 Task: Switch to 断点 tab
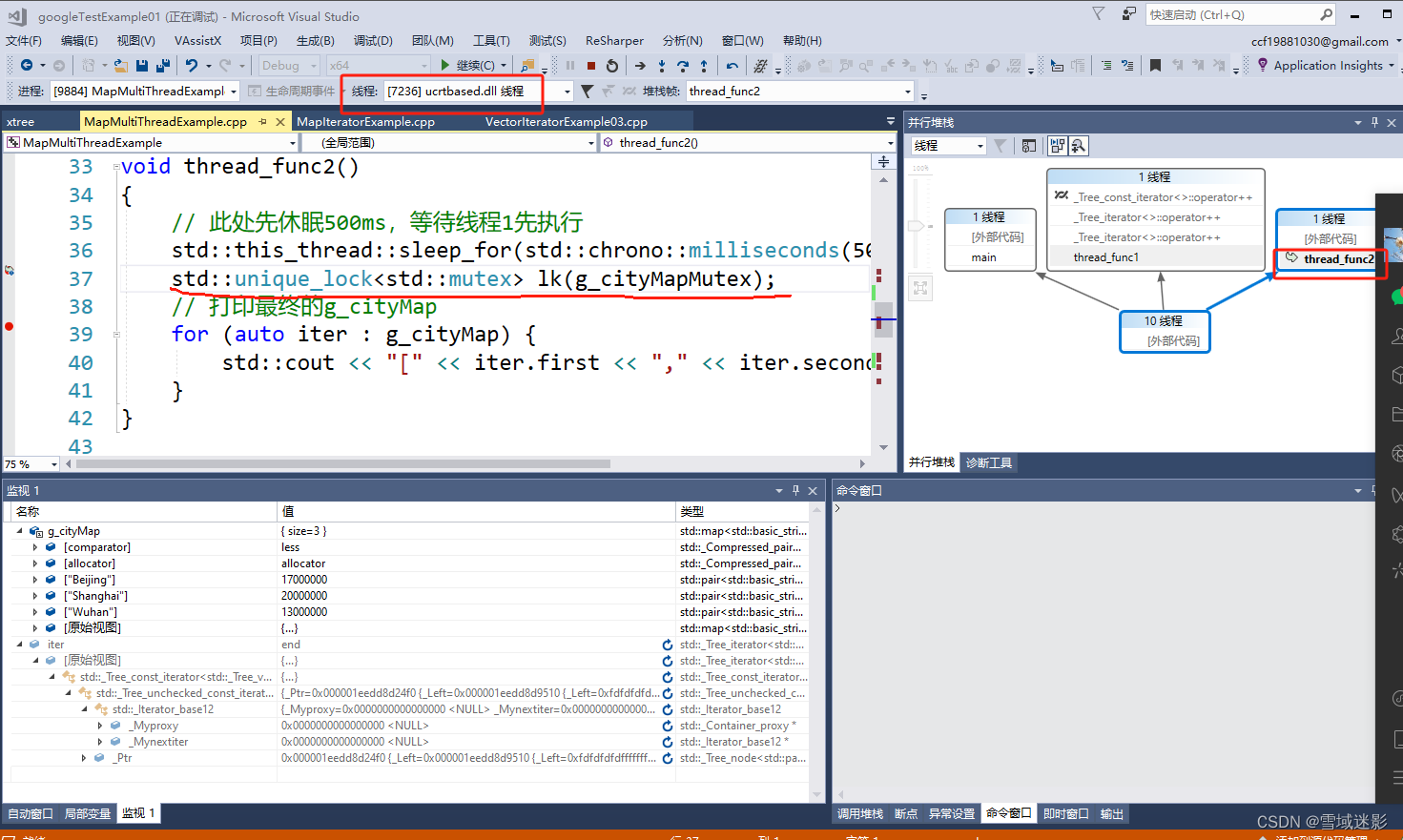pos(906,813)
